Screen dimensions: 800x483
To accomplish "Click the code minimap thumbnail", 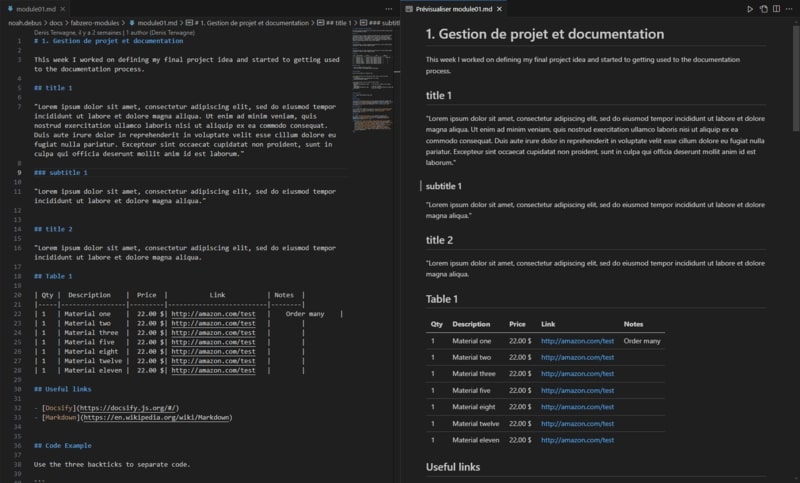I will pyautogui.click(x=372, y=81).
